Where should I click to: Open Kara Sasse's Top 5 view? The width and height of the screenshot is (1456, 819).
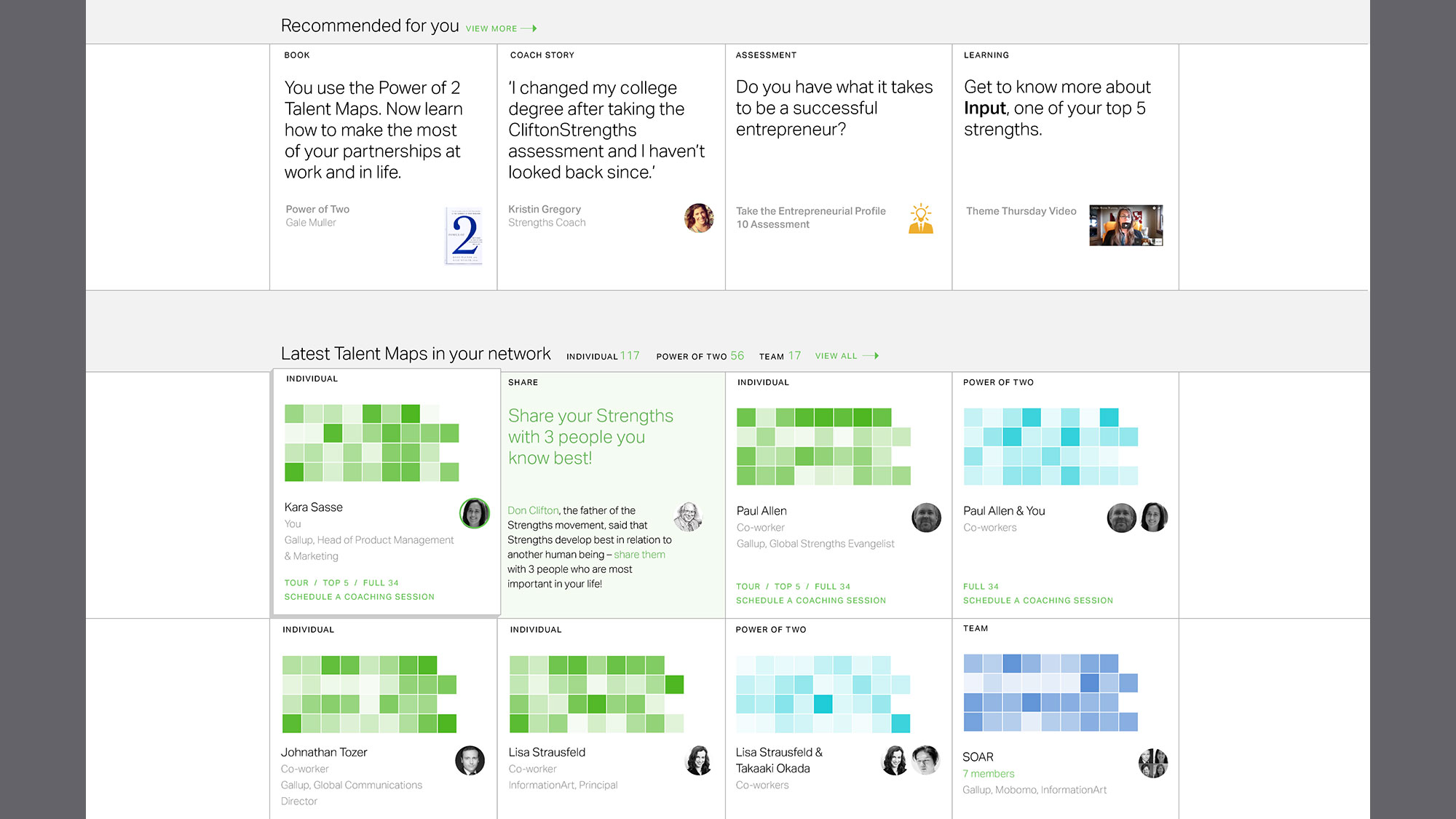[x=336, y=583]
